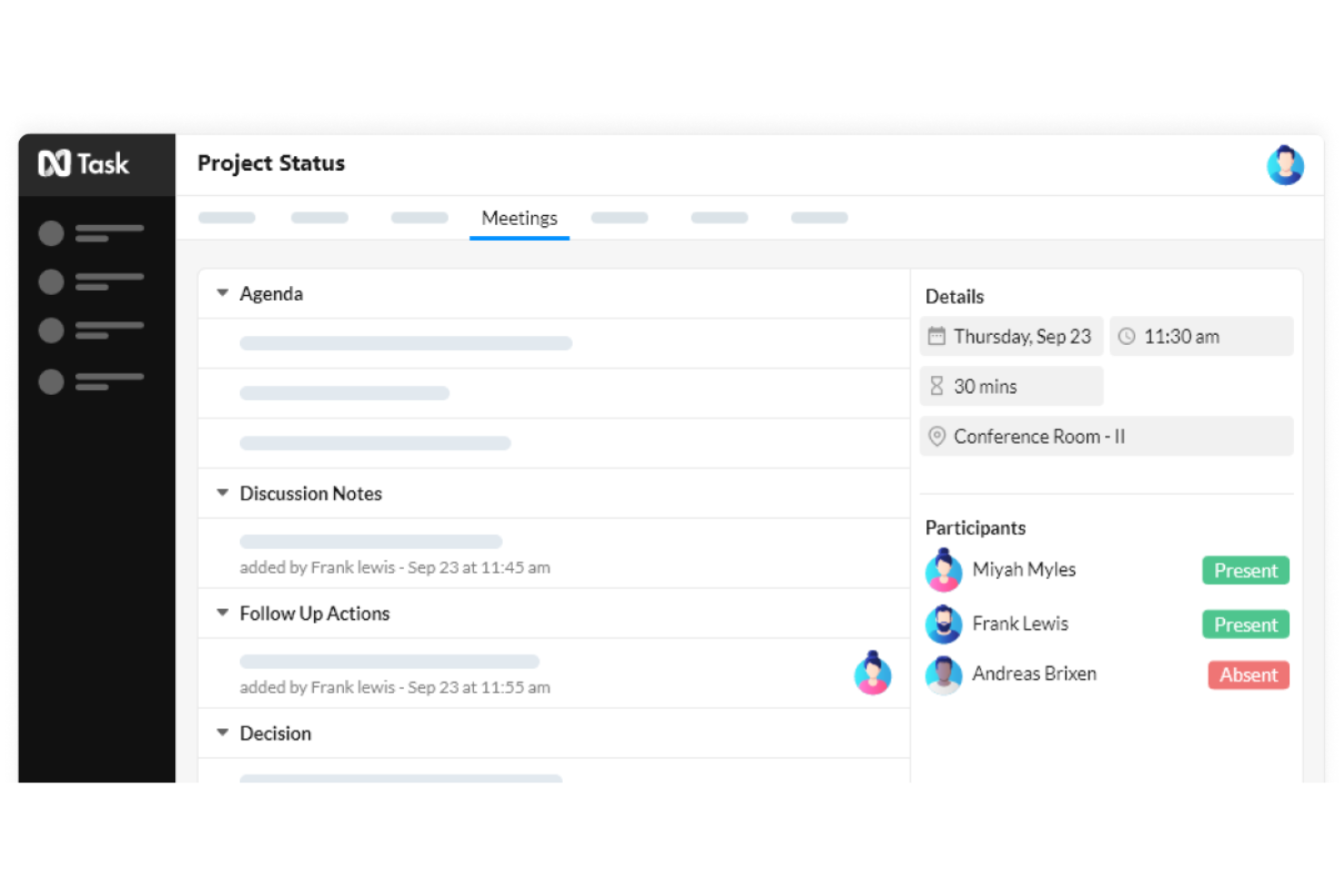Collapse the Agenda section
The height and width of the screenshot is (896, 1344).
tap(222, 292)
